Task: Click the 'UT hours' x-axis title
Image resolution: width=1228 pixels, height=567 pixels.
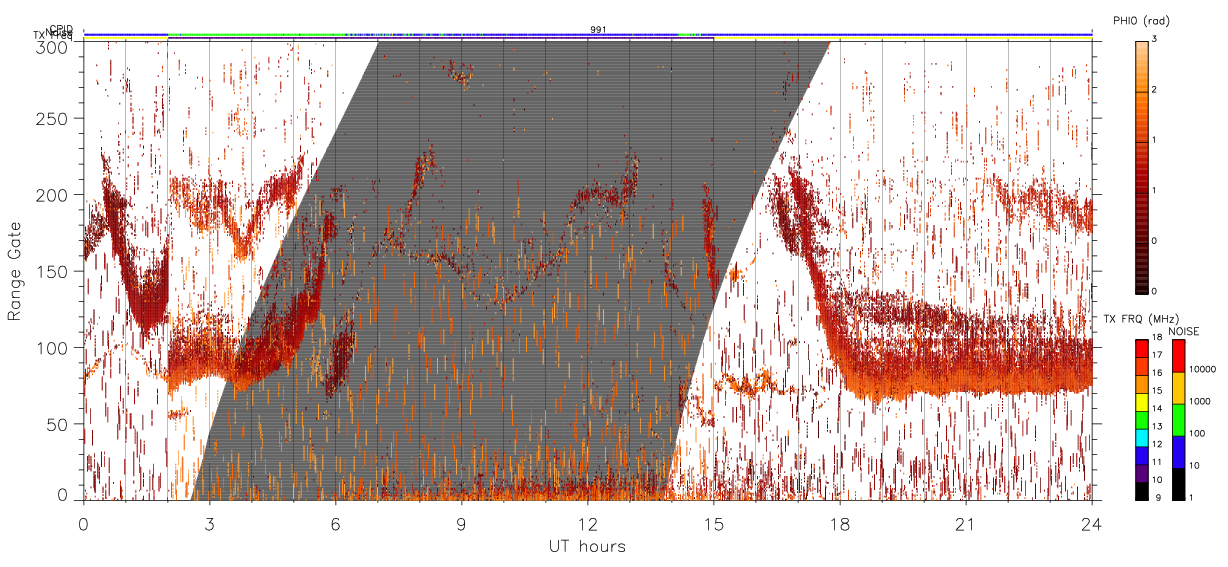Action: (x=587, y=546)
